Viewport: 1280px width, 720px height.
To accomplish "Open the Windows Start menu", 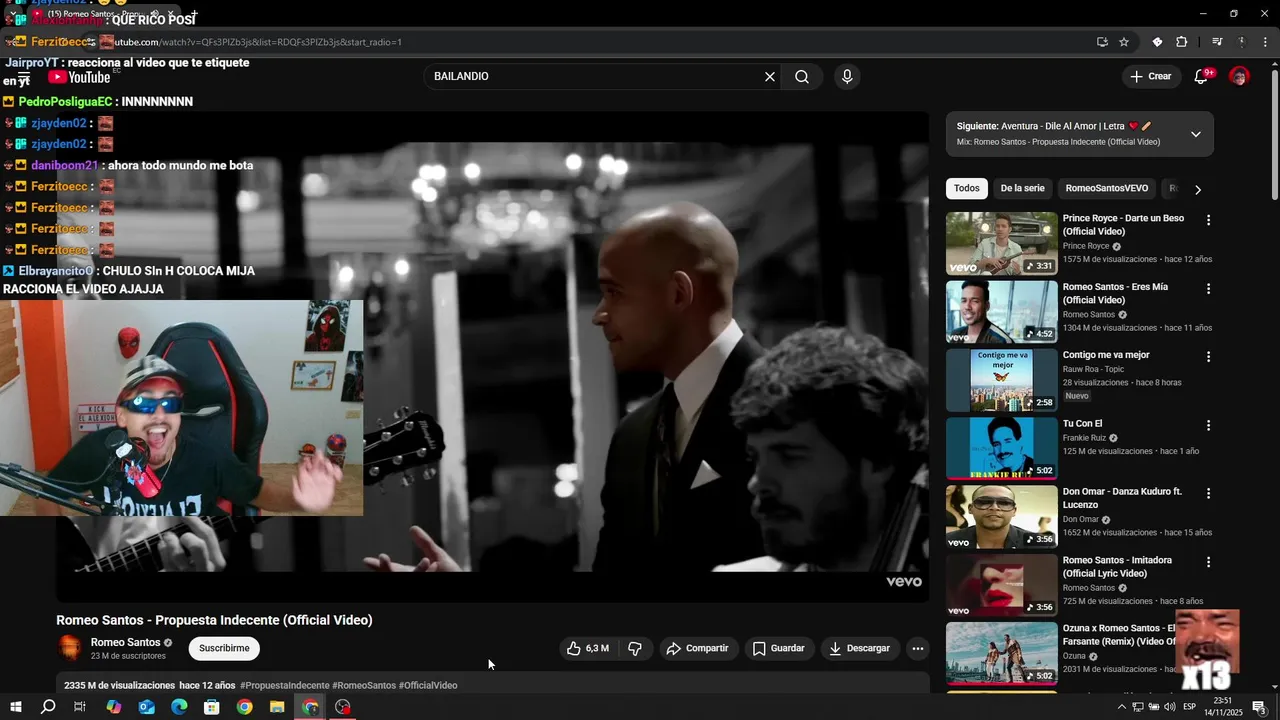I will pos(15,707).
